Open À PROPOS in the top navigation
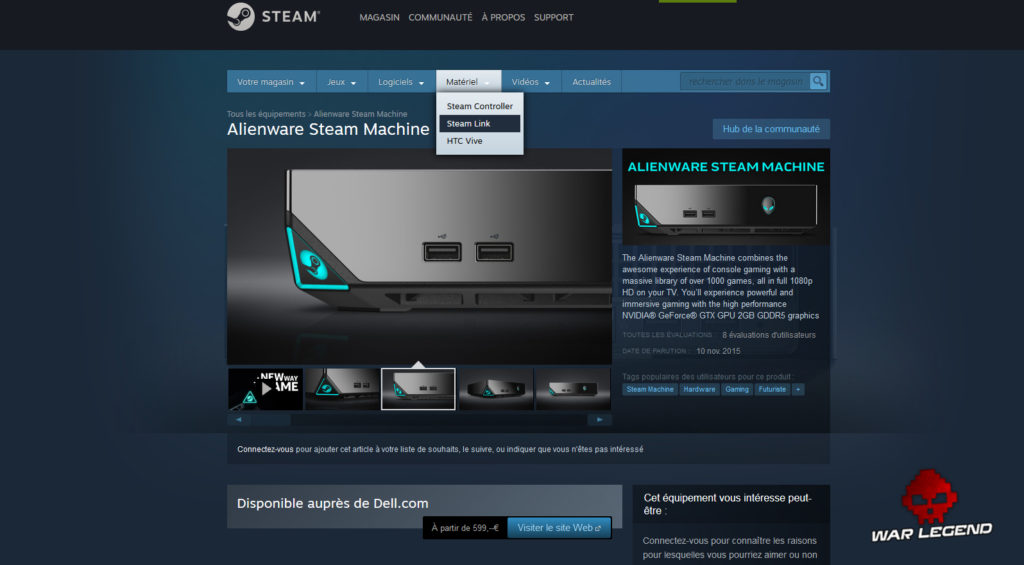The image size is (1024, 565). (x=503, y=18)
